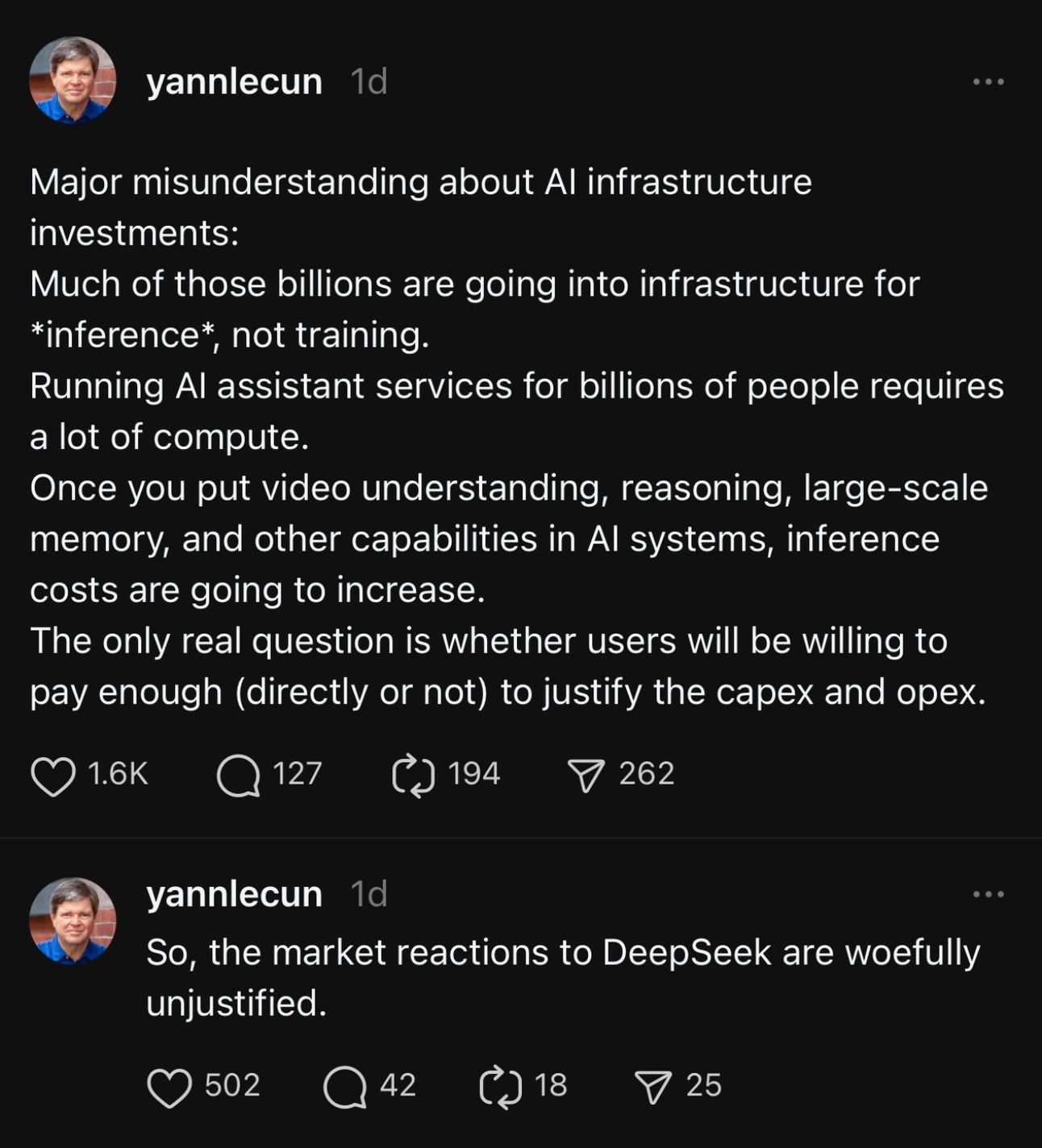View yannlecun's avatar on the top post
Viewport: 1042px width, 1148px height.
pos(73,80)
